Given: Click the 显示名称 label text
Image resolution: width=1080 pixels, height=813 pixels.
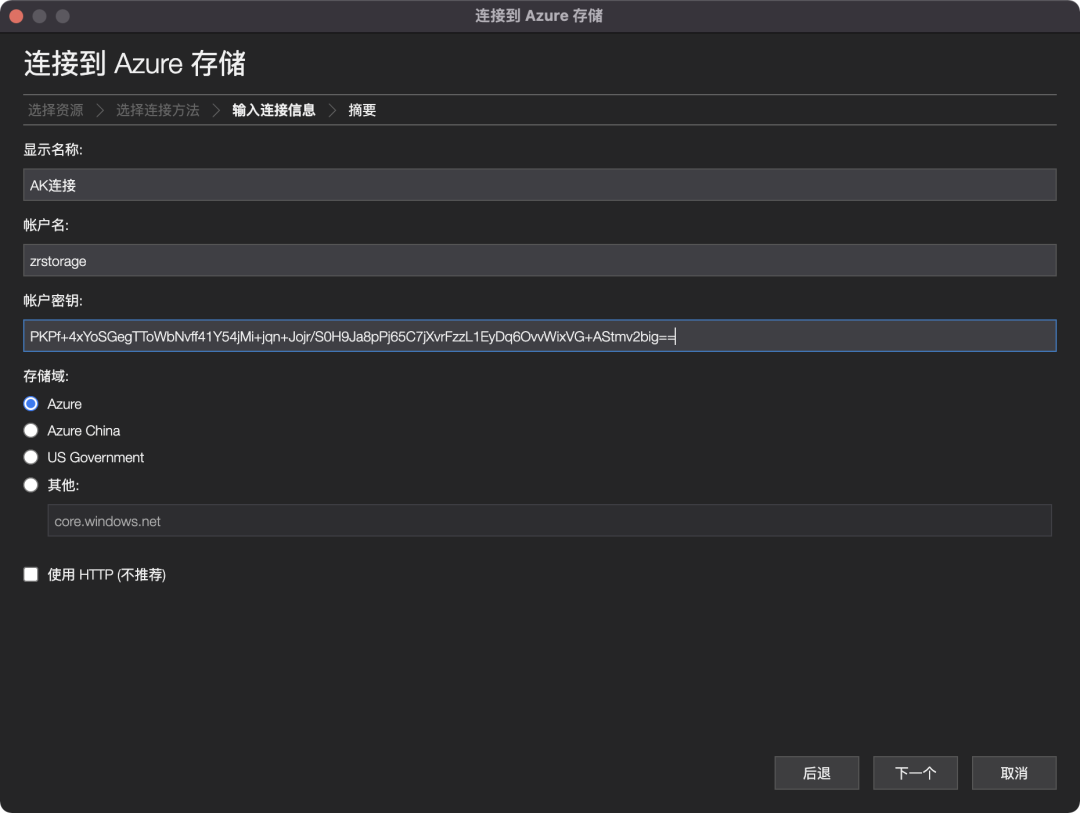Looking at the screenshot, I should (53, 150).
